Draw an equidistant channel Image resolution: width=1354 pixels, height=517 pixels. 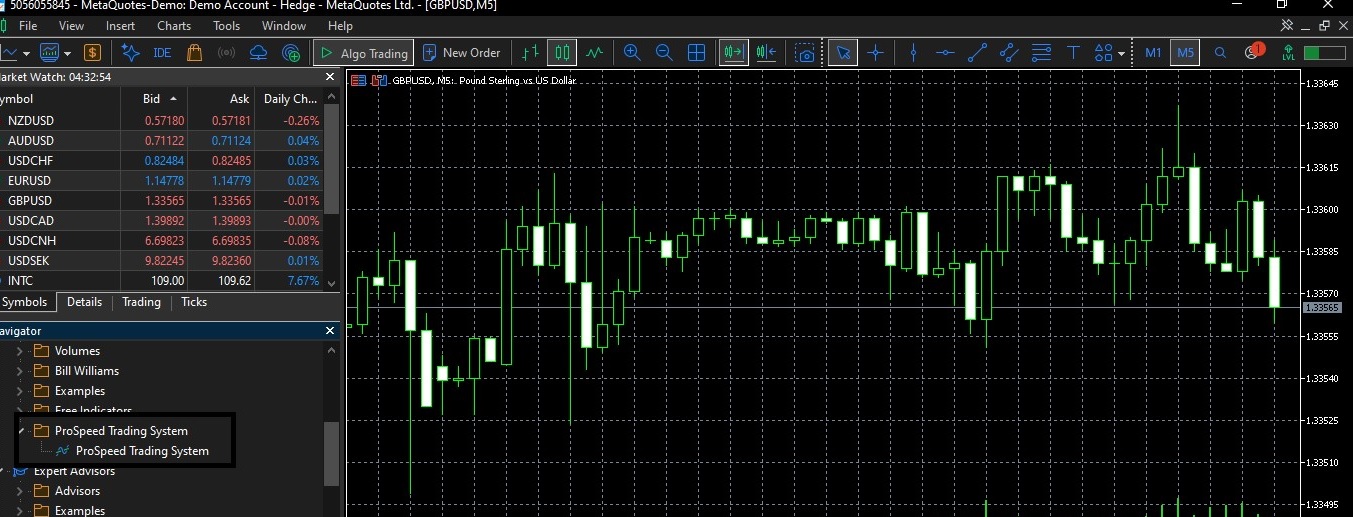pyautogui.click(x=1009, y=53)
